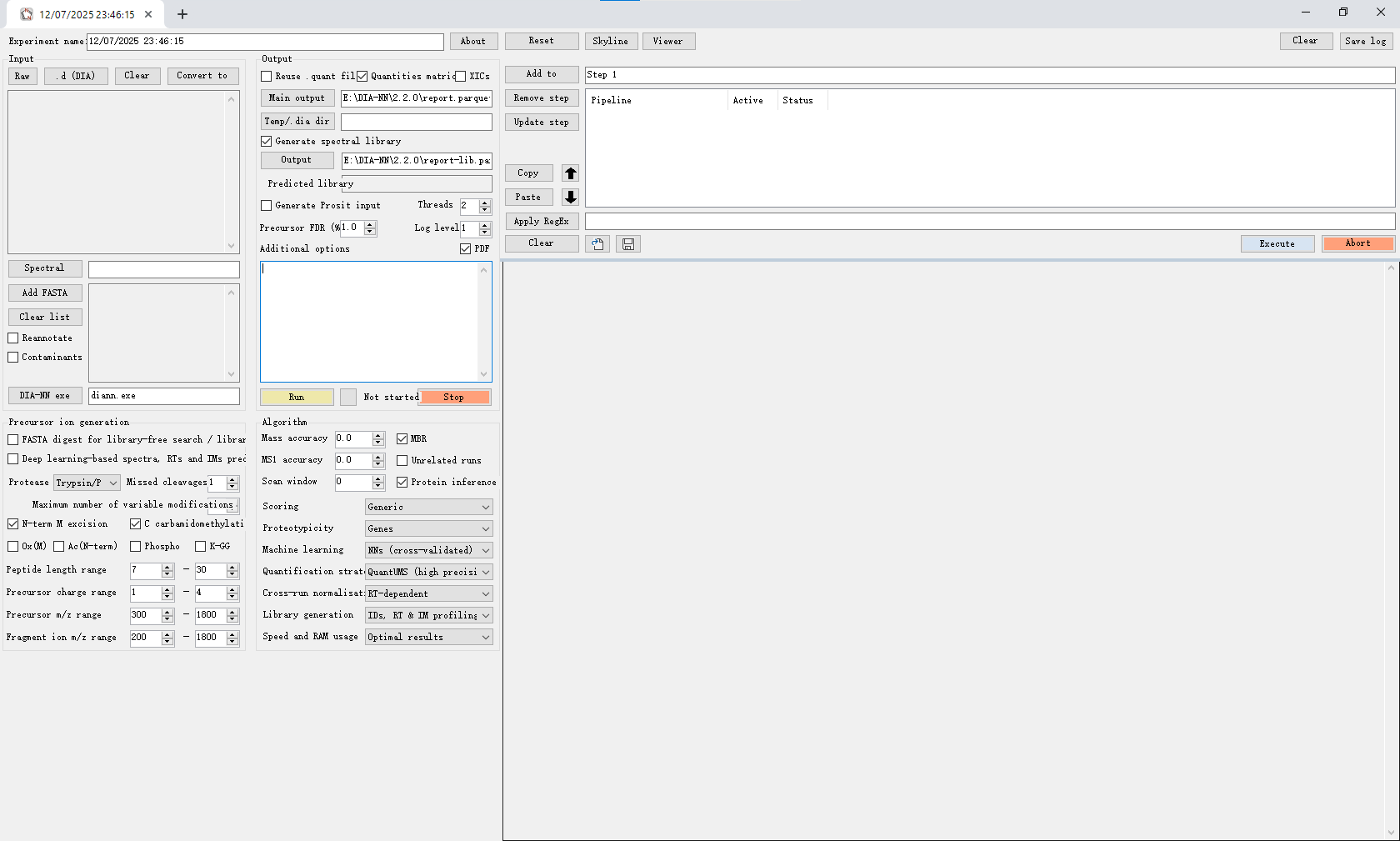Click small square button beside Run

tap(348, 398)
